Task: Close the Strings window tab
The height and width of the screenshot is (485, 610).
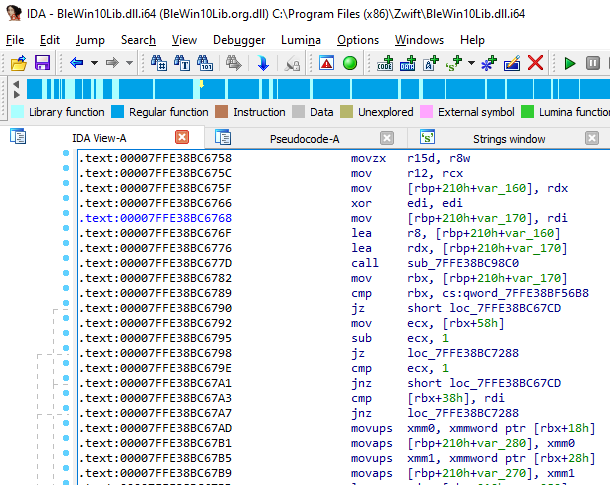Action: (x=592, y=138)
